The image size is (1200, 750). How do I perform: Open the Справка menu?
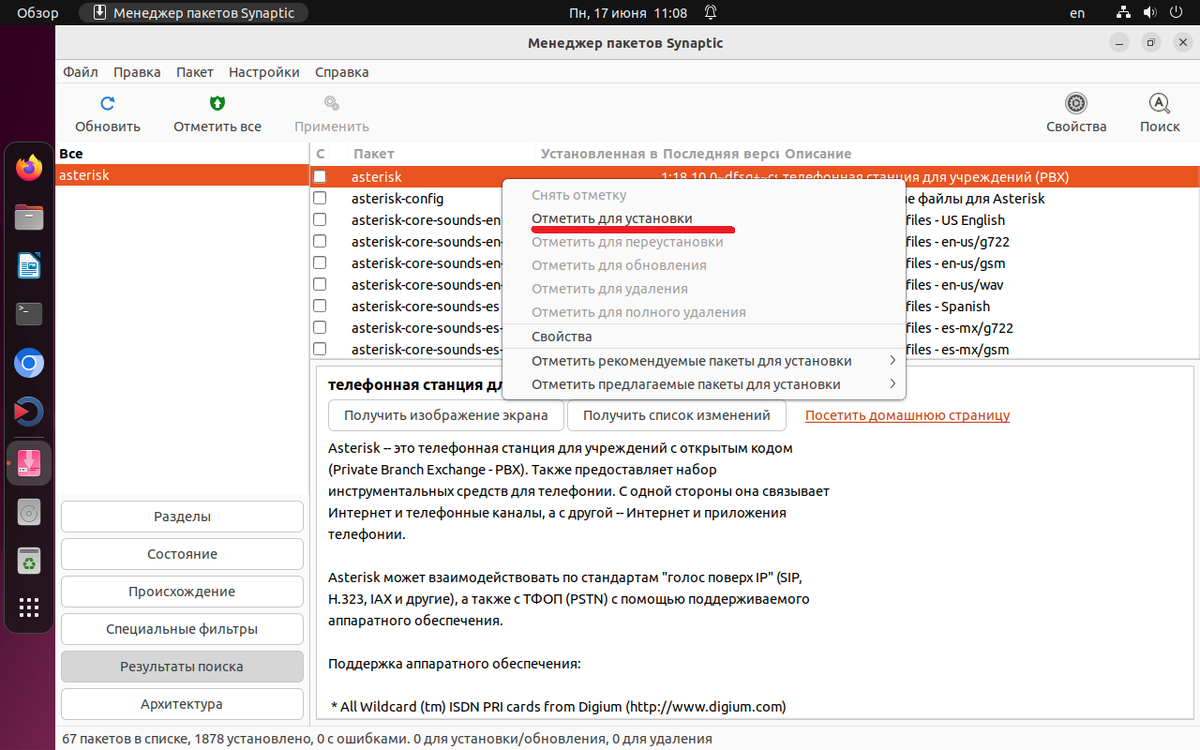click(x=342, y=72)
